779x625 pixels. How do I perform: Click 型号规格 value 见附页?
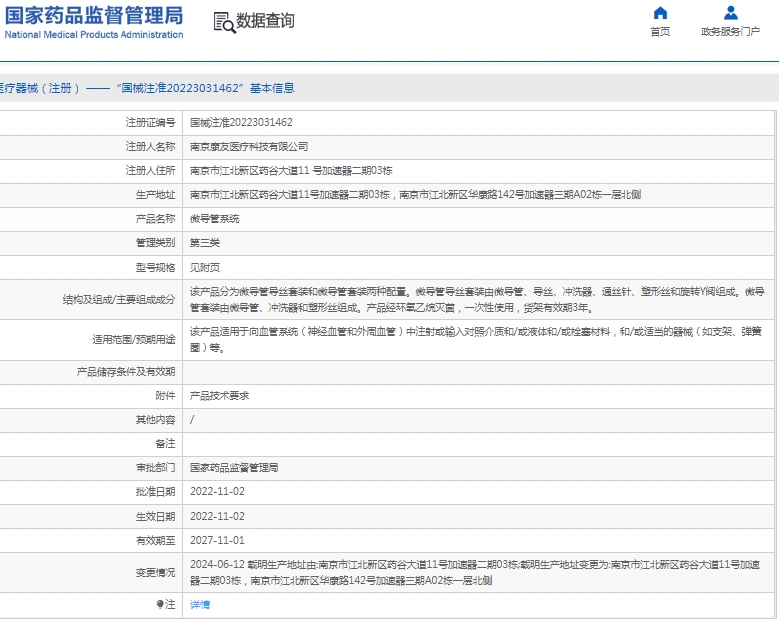(x=205, y=267)
